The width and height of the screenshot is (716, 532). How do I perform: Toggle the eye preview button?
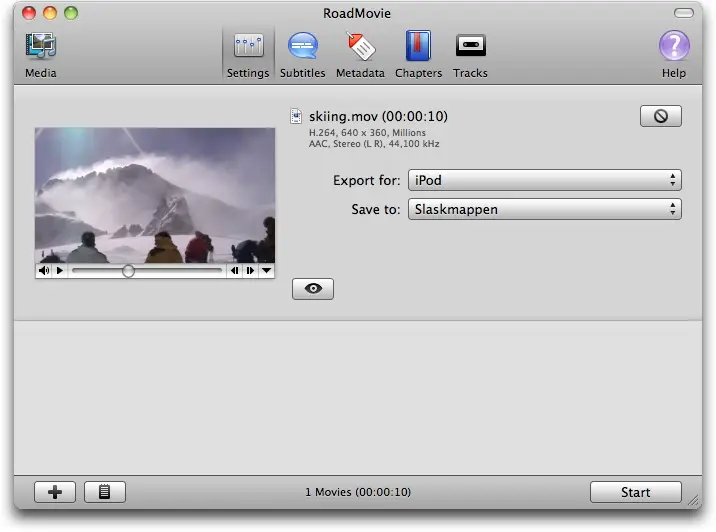tap(313, 289)
